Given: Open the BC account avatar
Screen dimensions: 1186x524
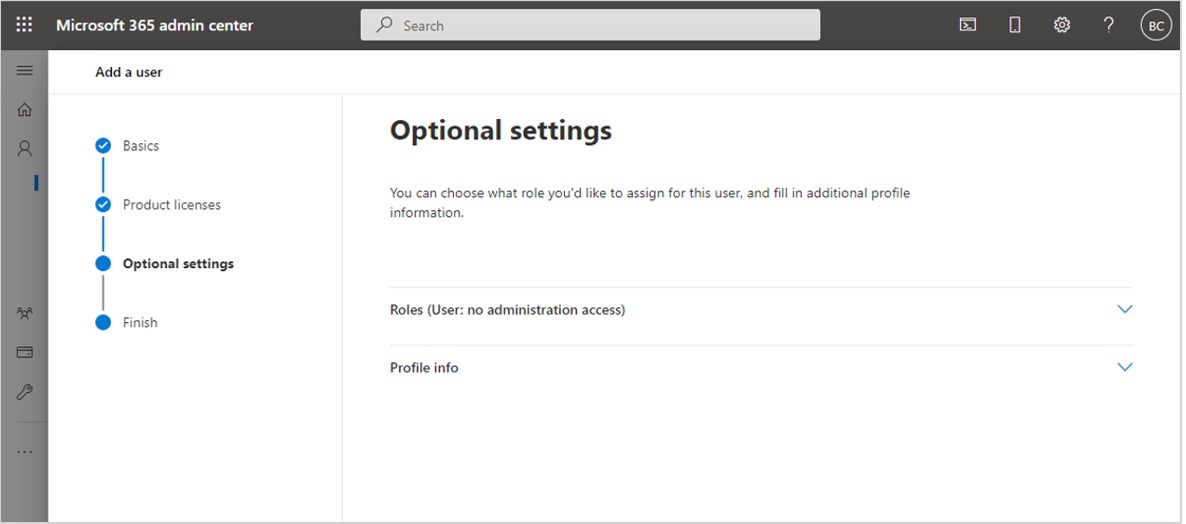Looking at the screenshot, I should click(1156, 25).
